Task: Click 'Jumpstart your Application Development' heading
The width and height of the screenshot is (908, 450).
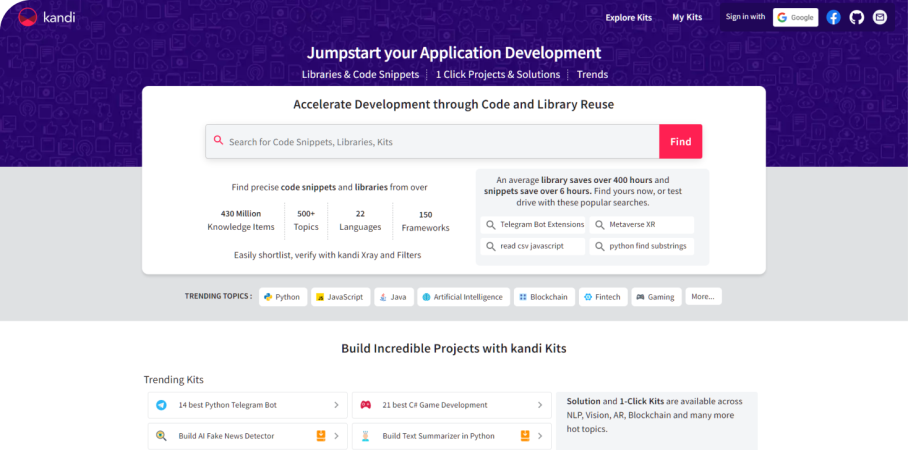Action: click(x=454, y=53)
